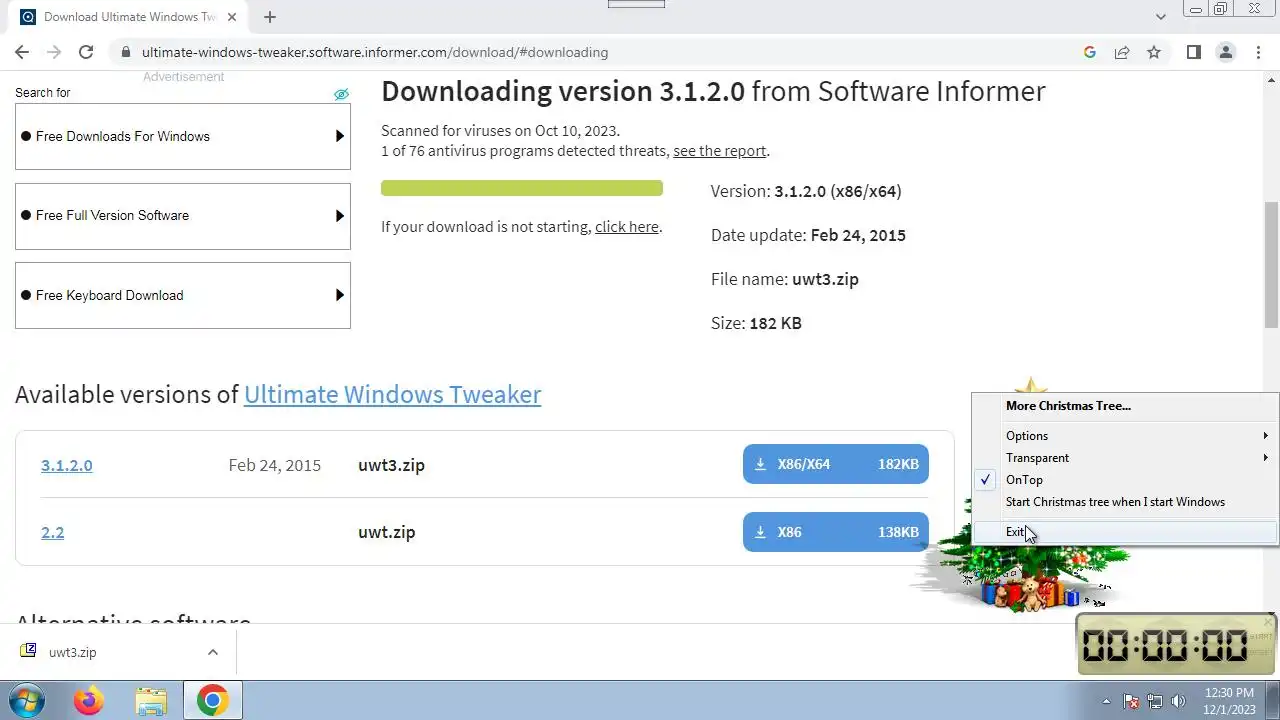Click uwt3.zip download file icon
The width and height of the screenshot is (1280, 720).
pyautogui.click(x=28, y=651)
